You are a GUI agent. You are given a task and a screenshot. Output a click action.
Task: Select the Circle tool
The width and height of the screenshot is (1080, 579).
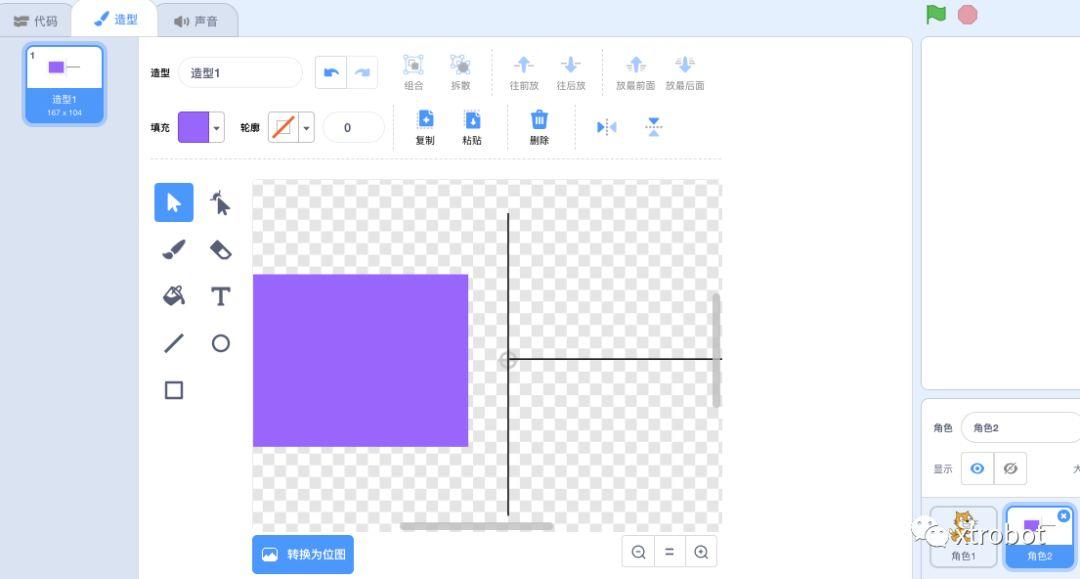click(x=220, y=343)
